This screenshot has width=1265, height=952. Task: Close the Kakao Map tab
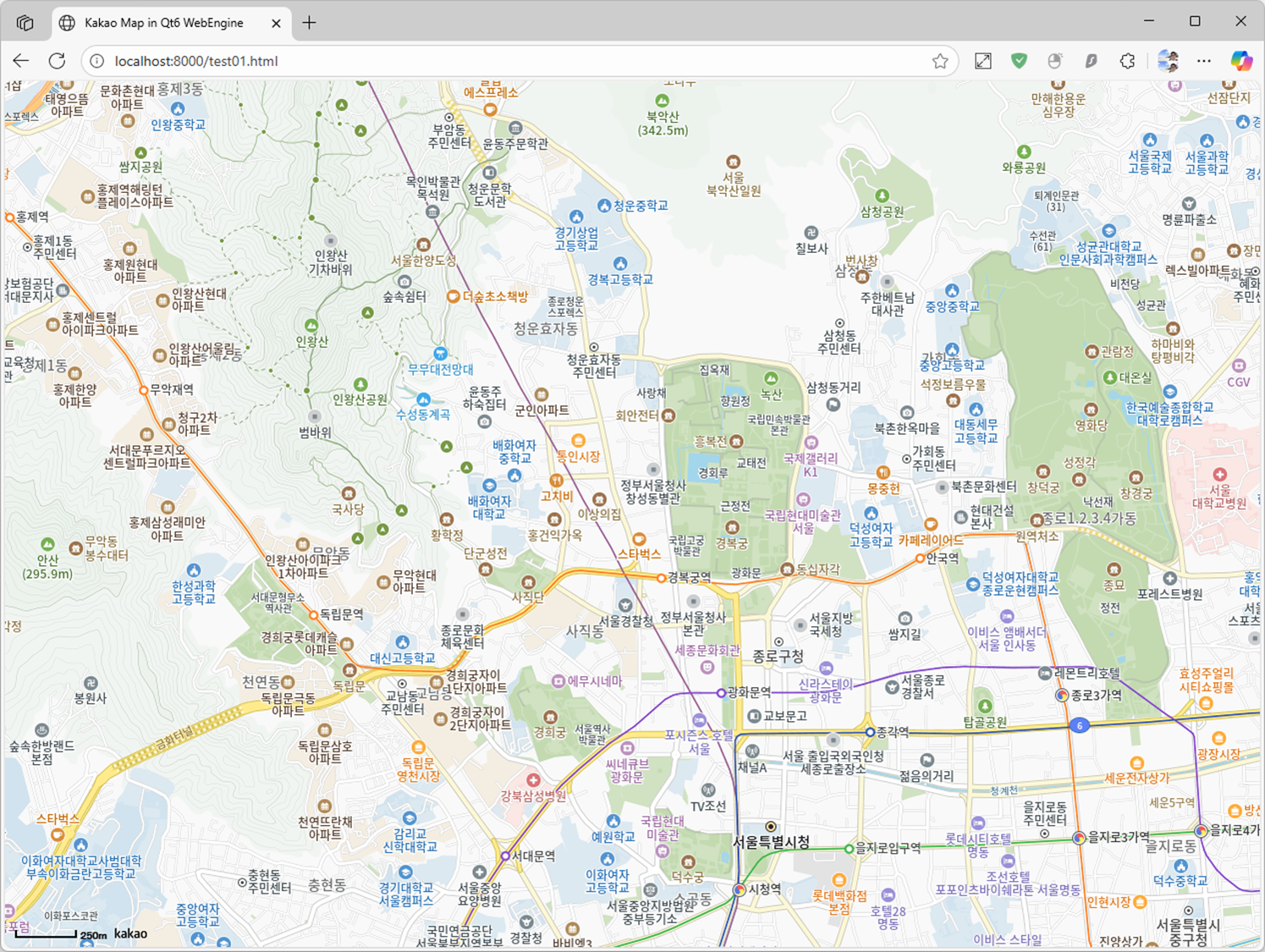tap(276, 23)
